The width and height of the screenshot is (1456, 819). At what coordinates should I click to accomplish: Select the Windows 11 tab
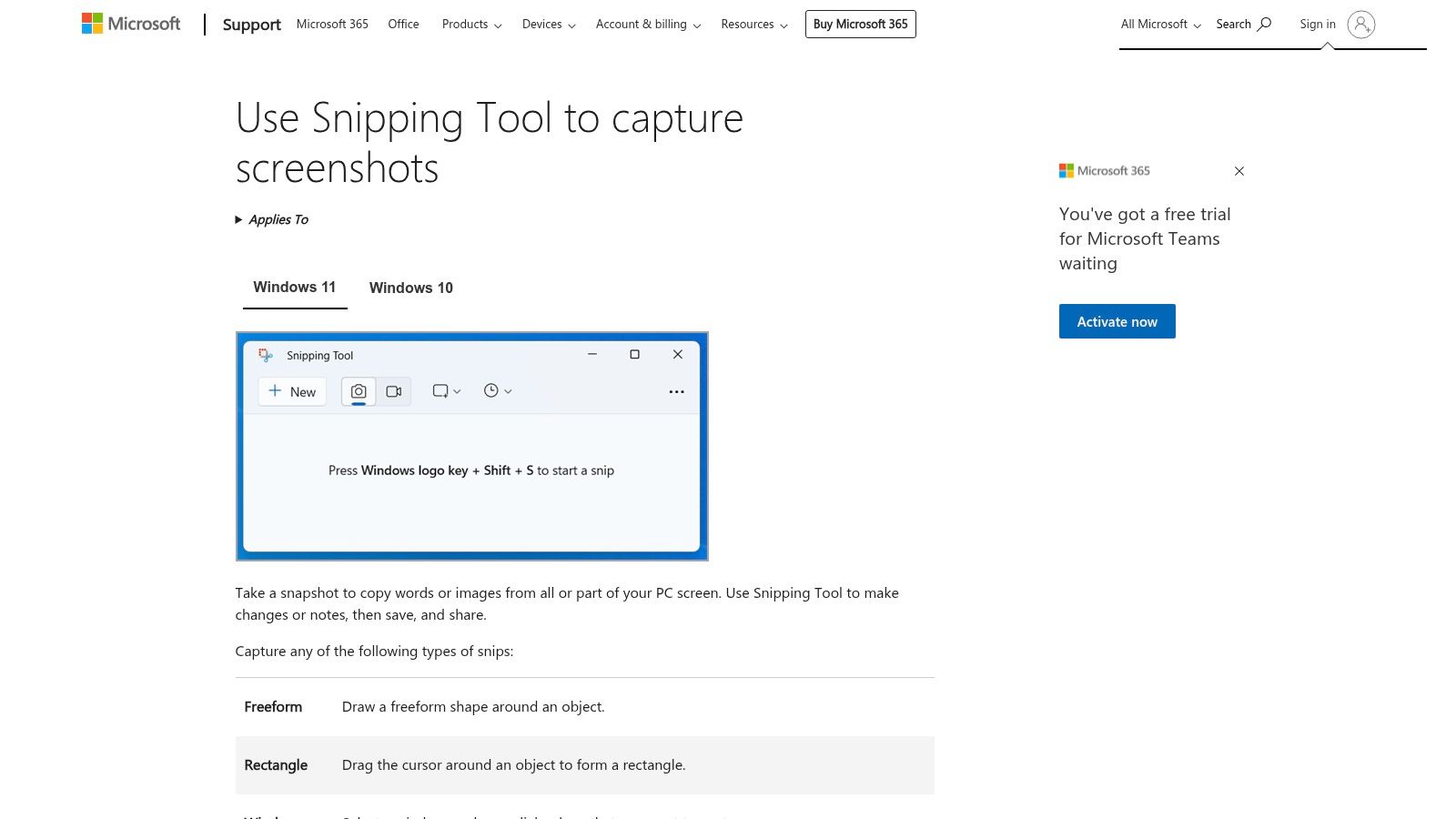(294, 288)
